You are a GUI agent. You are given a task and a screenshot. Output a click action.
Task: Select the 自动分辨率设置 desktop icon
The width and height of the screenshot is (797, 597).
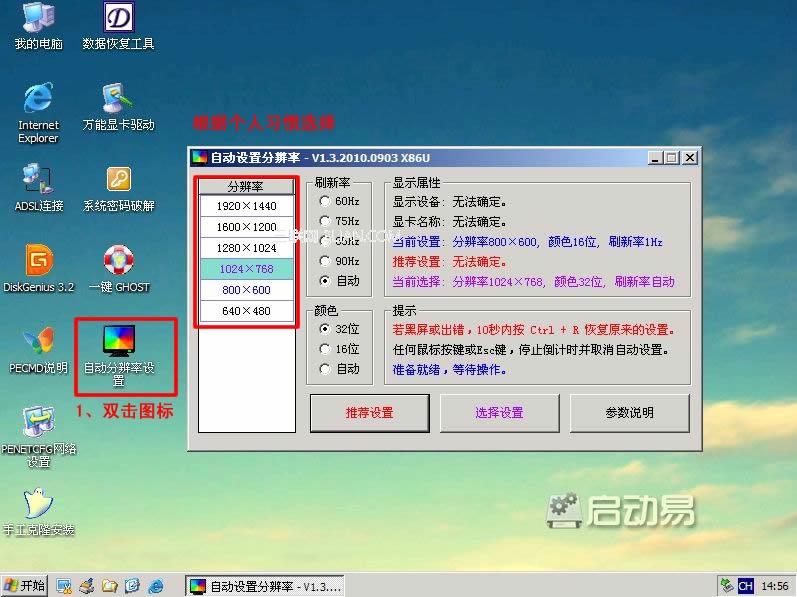[x=119, y=356]
